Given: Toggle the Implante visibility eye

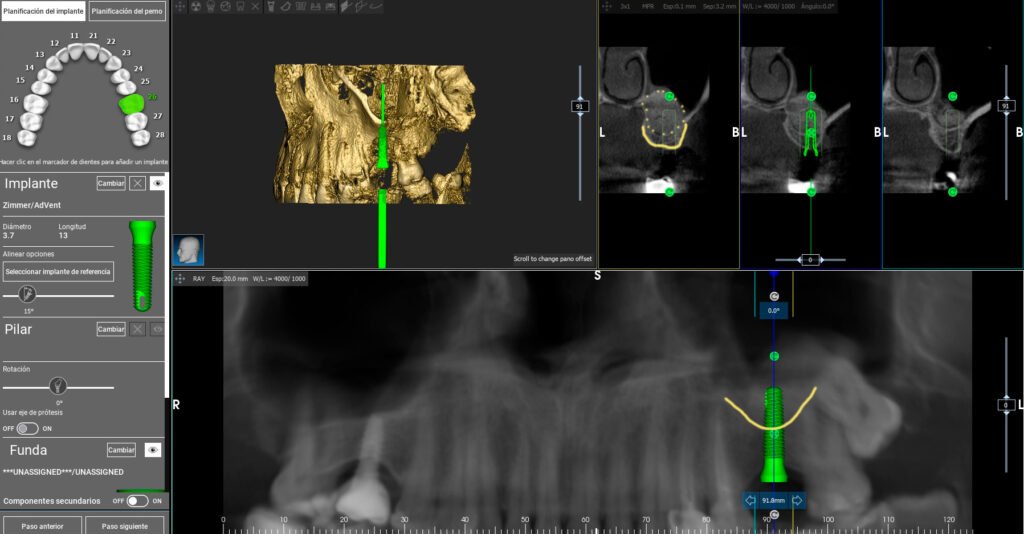Looking at the screenshot, I should (157, 183).
